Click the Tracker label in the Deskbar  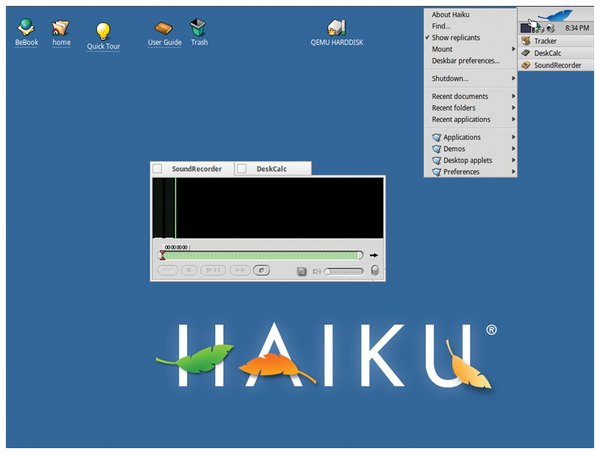tap(545, 41)
